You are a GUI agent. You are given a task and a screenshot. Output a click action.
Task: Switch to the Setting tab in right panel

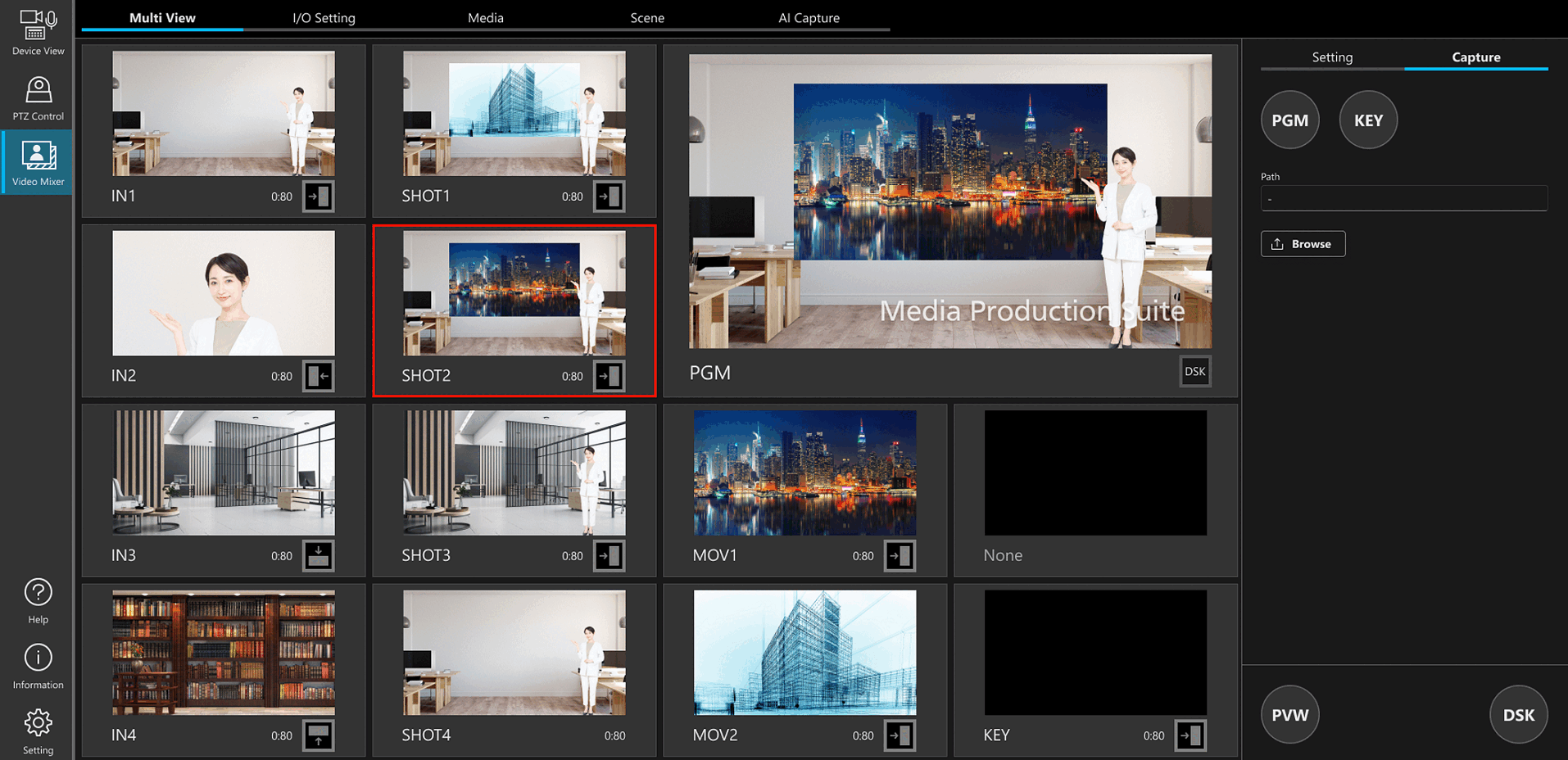(x=1332, y=57)
